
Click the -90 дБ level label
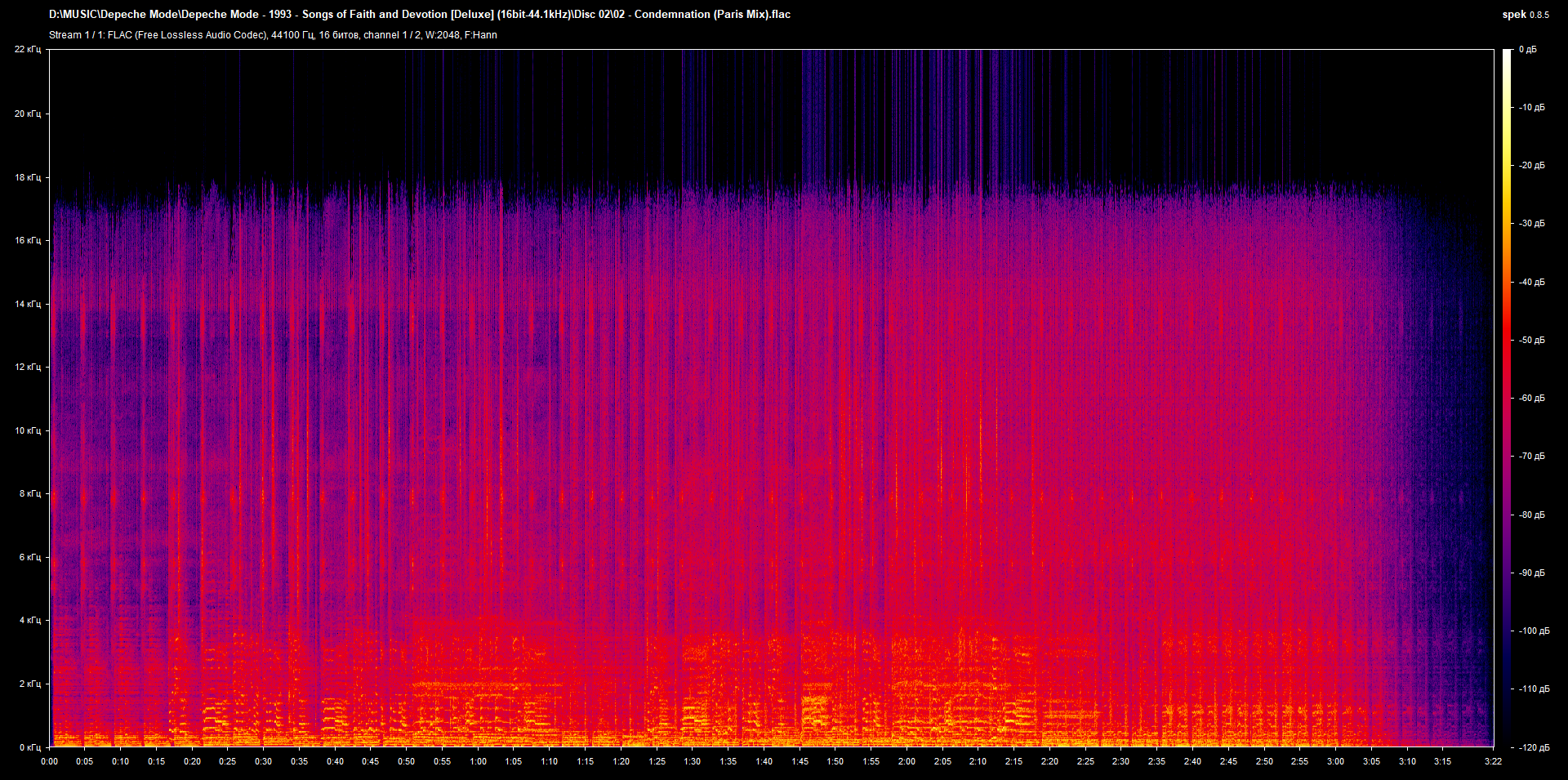(1531, 573)
